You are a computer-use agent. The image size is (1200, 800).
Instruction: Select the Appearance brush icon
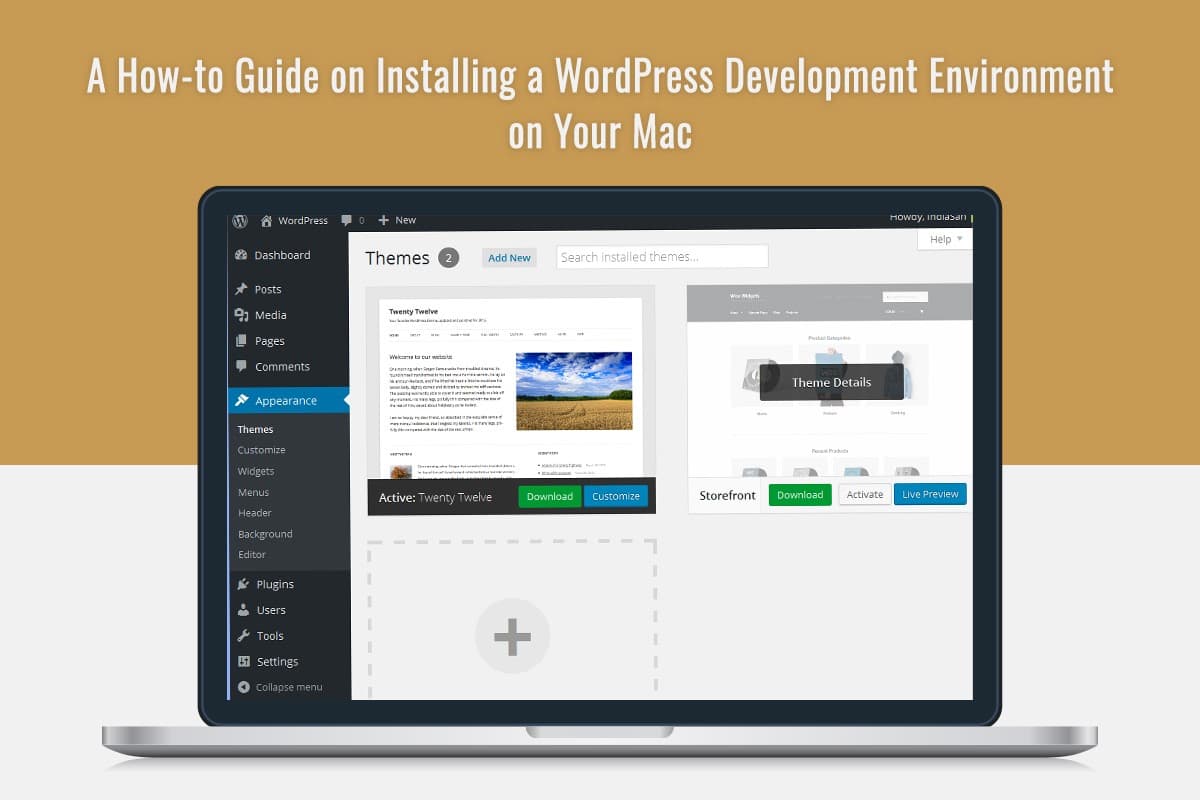click(243, 398)
